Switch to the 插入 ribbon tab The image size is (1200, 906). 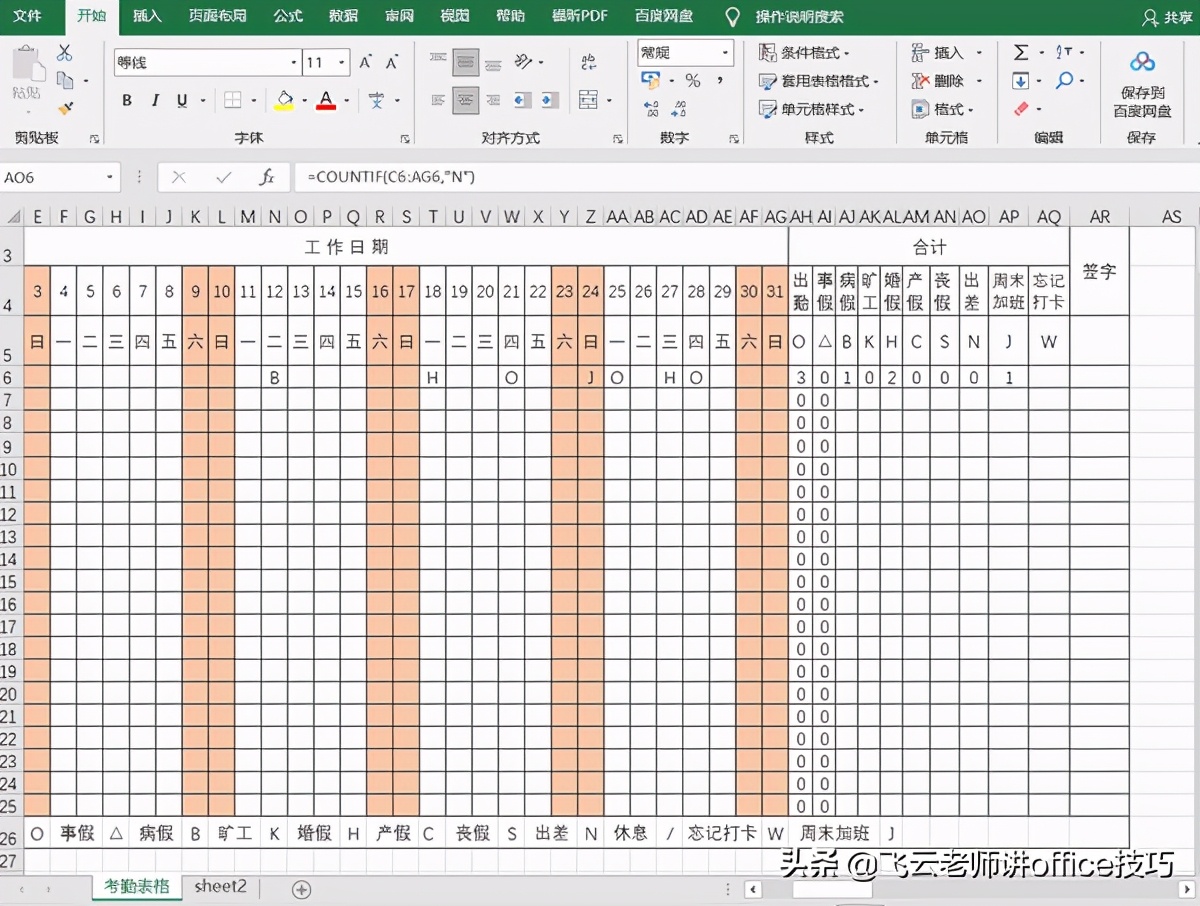(x=147, y=17)
